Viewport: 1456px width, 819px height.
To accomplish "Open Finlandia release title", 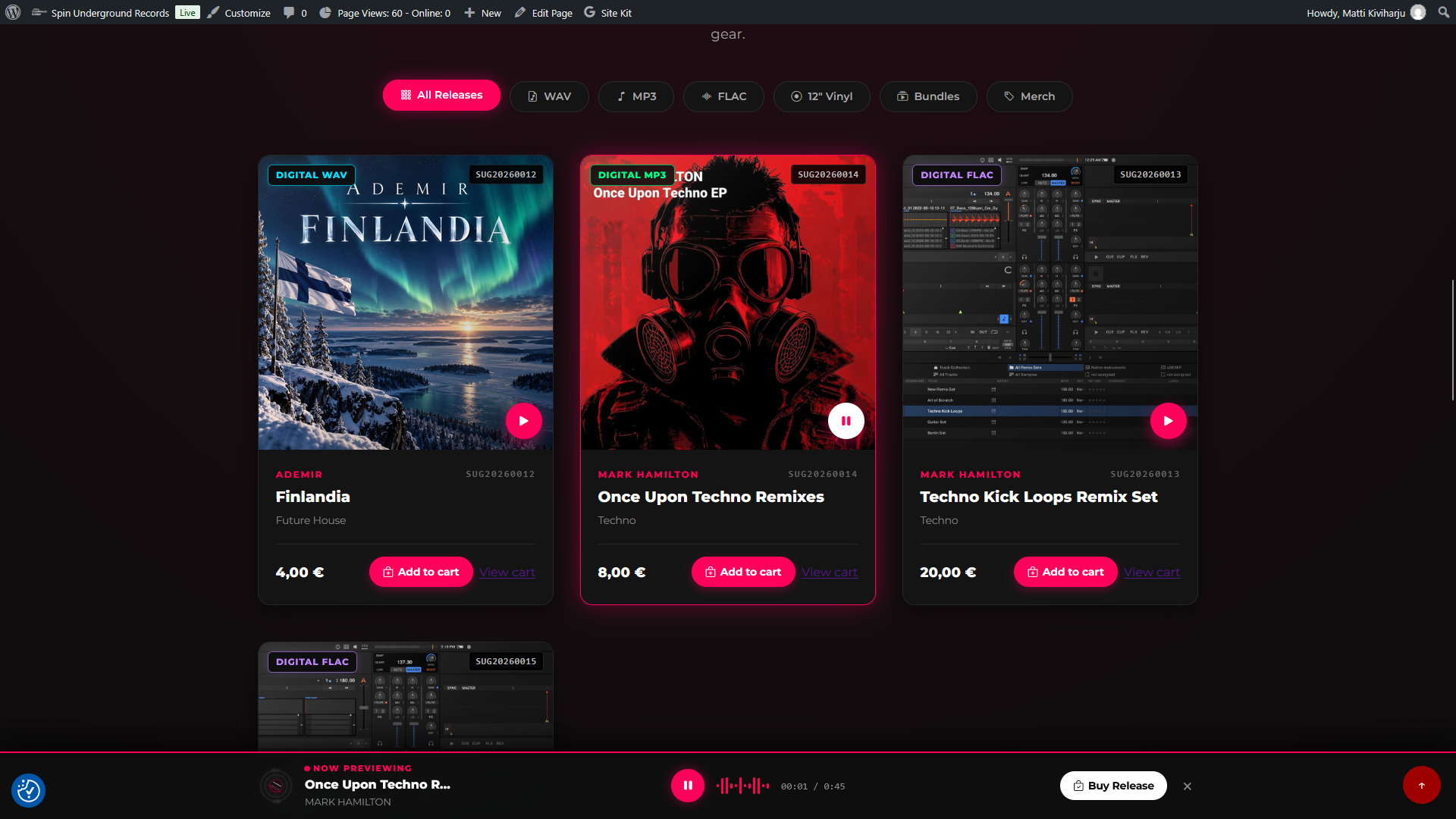I will [x=312, y=497].
